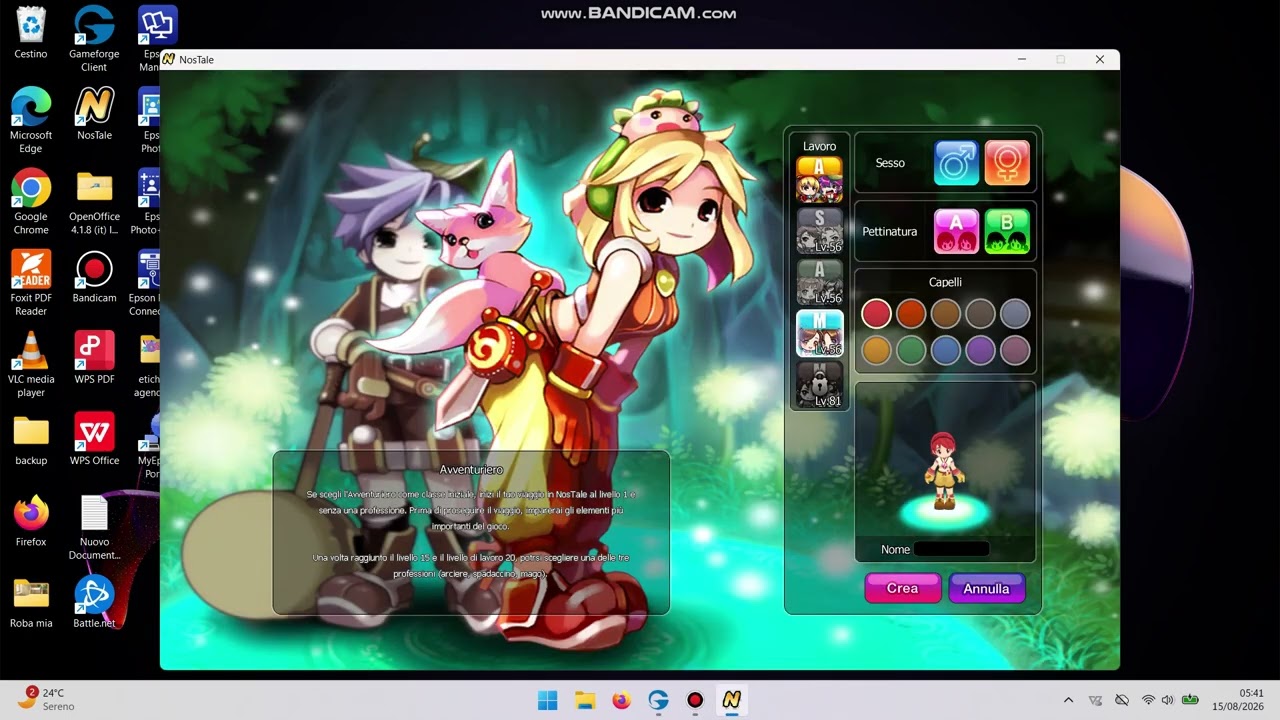Select the locked Lv.81 class icon
The height and width of the screenshot is (720, 1280).
click(x=819, y=385)
